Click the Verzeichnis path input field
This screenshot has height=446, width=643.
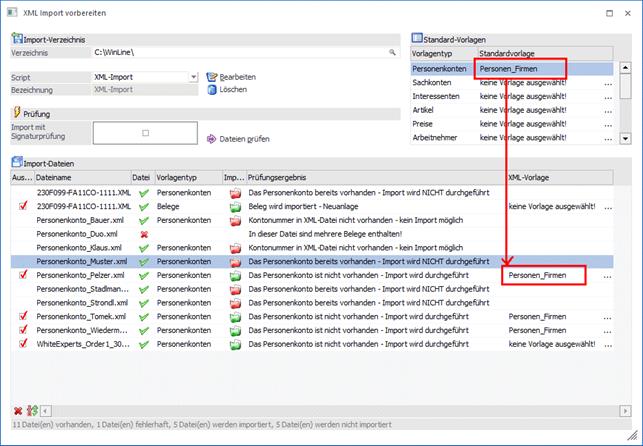240,52
